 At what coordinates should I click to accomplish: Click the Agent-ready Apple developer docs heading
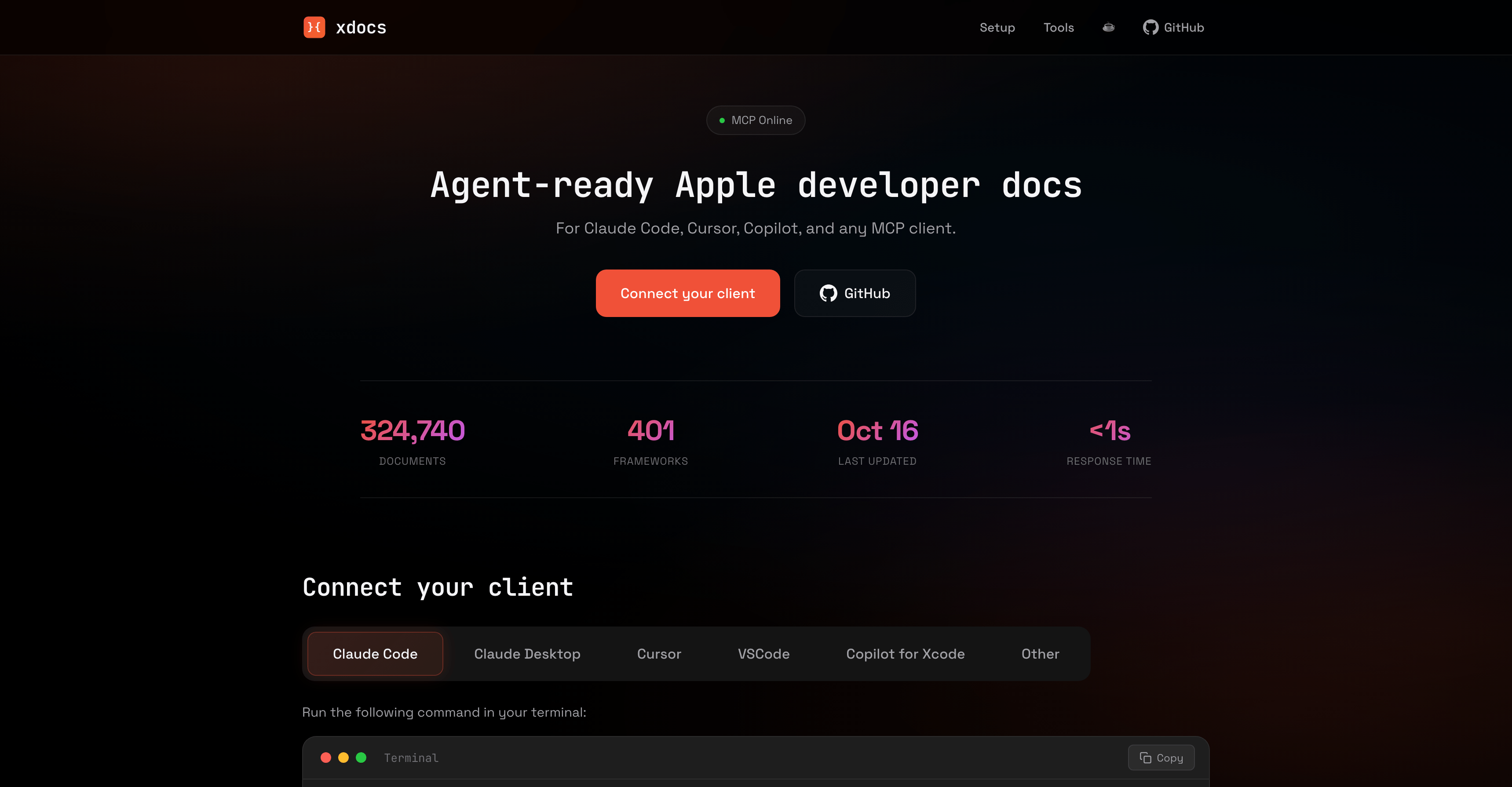click(756, 185)
